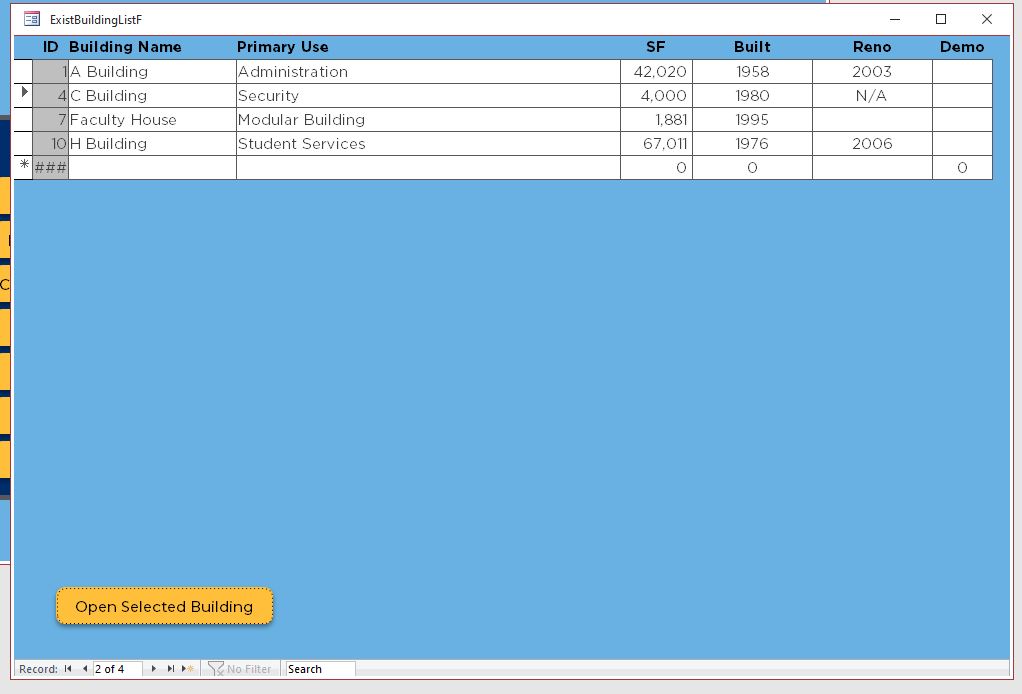Go to the next record
Viewport: 1022px width, 694px height.
coord(154,669)
